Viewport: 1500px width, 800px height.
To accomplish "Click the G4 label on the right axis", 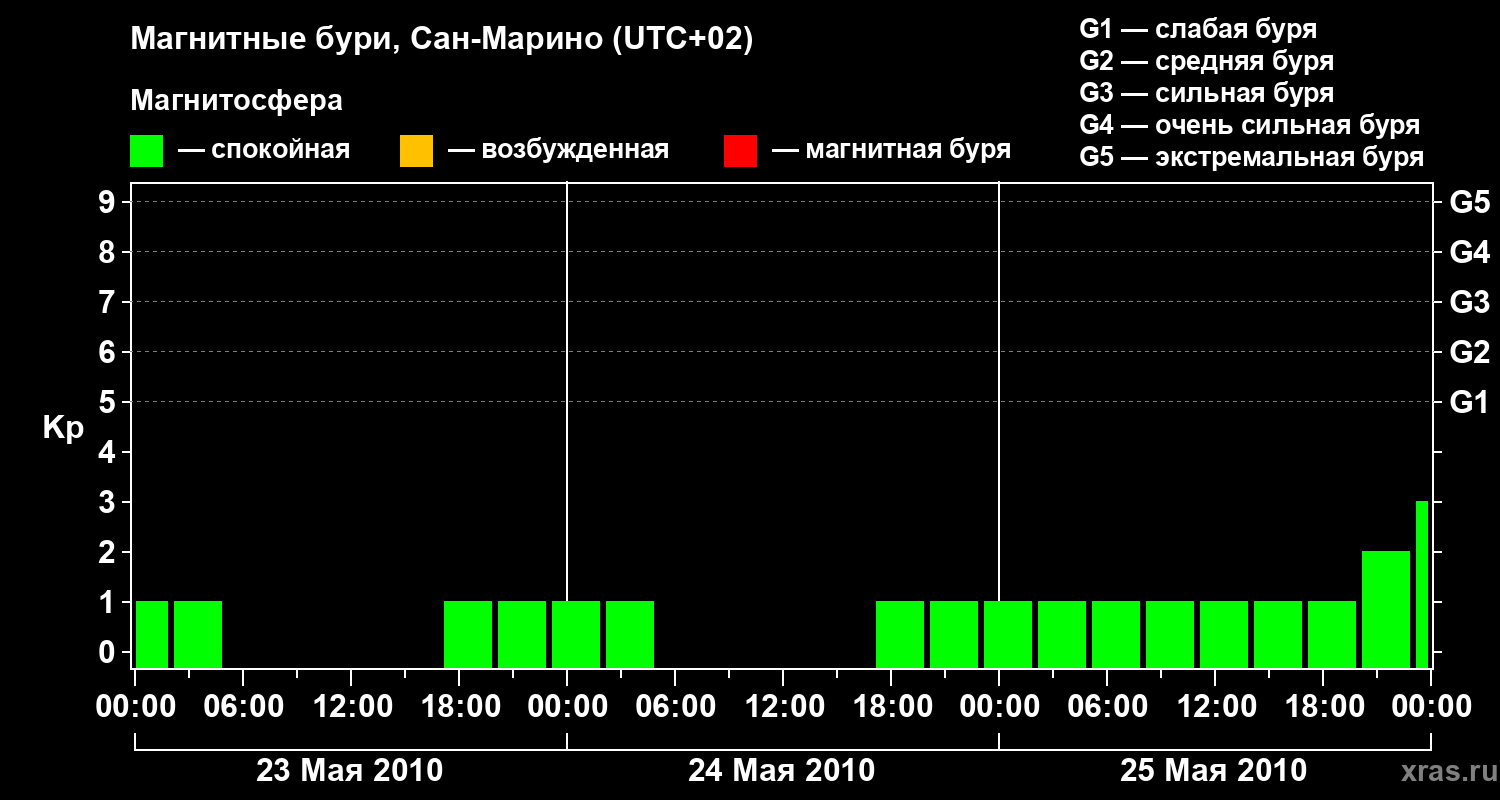I will click(x=1469, y=252).
